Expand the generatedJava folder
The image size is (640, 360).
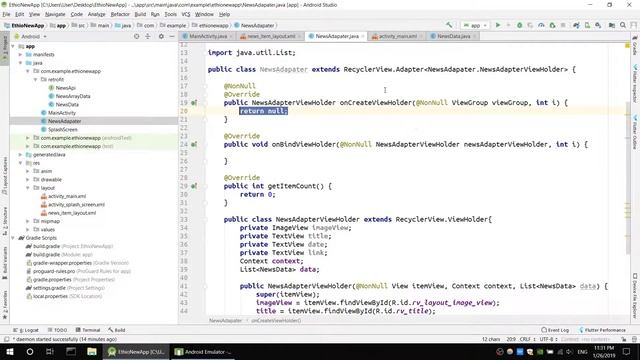tap(20, 155)
